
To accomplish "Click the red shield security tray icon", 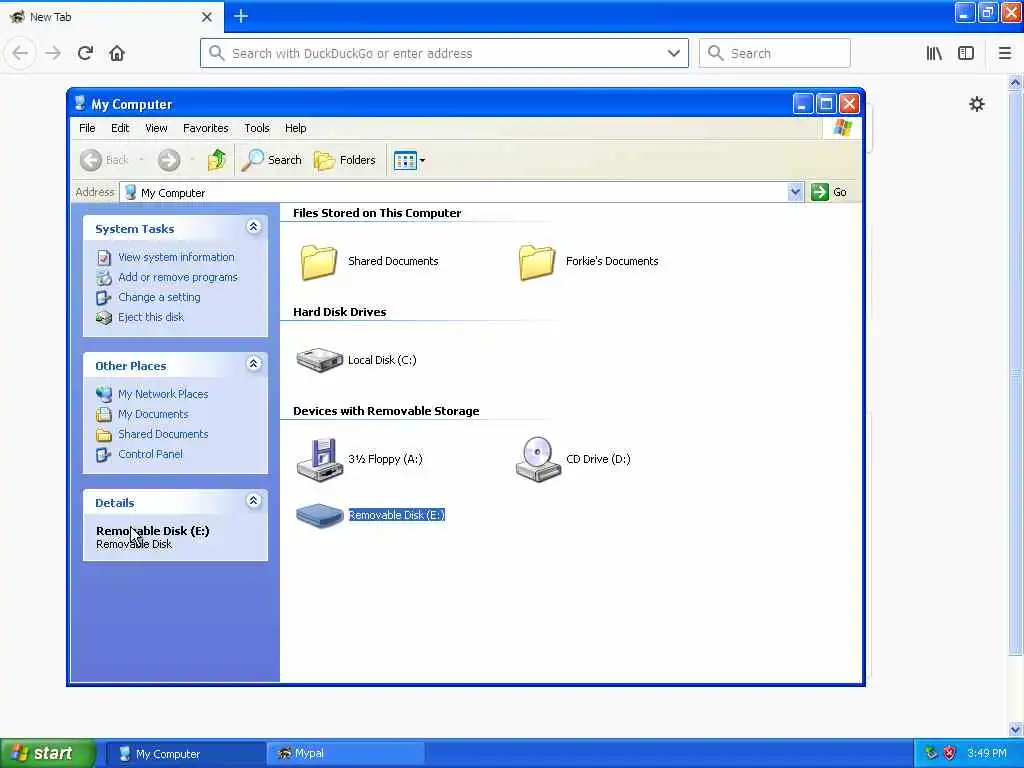I will click(950, 754).
